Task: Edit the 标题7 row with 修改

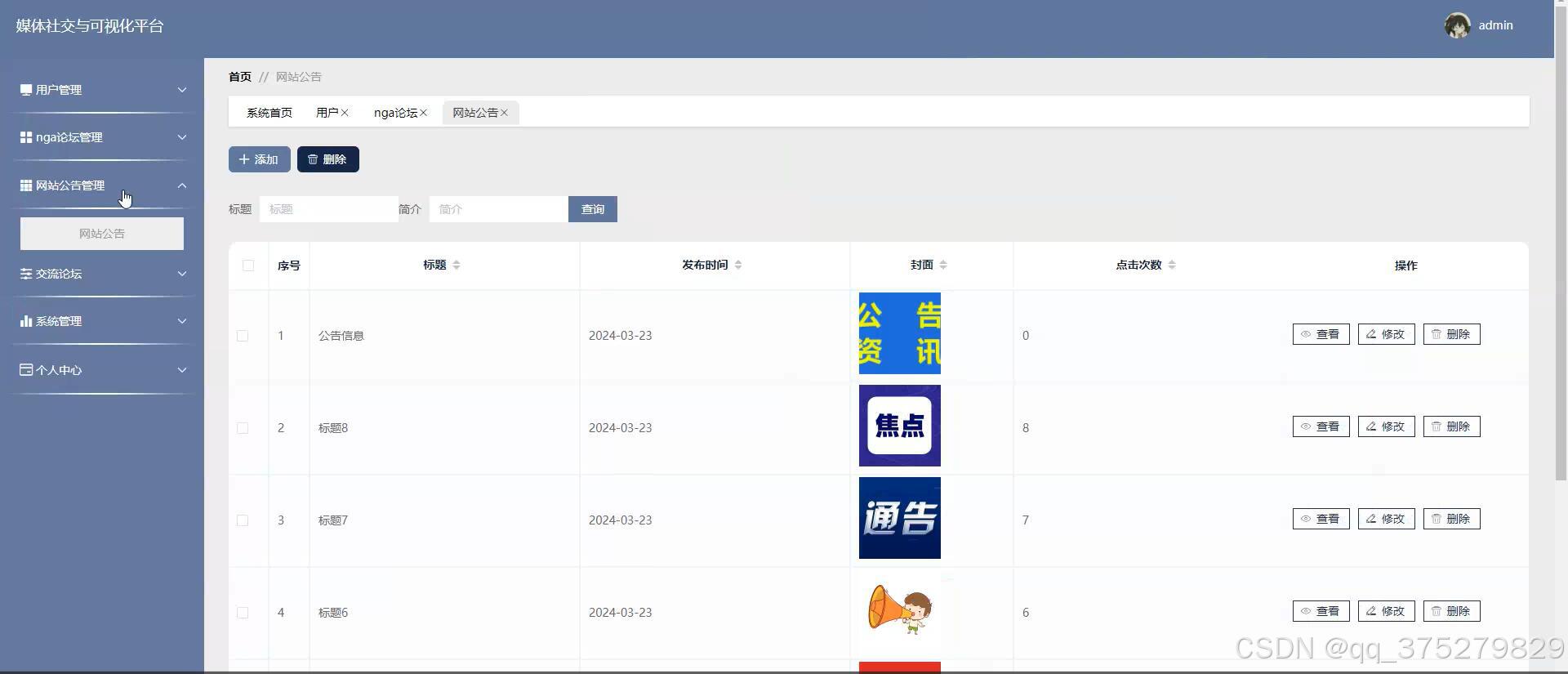Action: click(x=1386, y=519)
